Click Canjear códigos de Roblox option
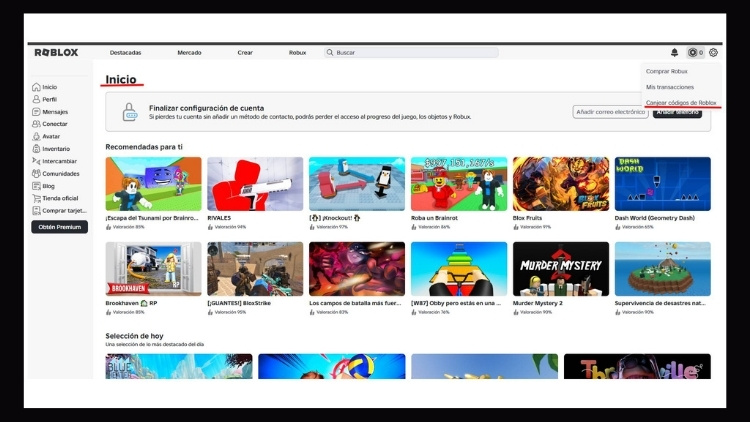This screenshot has height=422, width=750. (x=681, y=102)
